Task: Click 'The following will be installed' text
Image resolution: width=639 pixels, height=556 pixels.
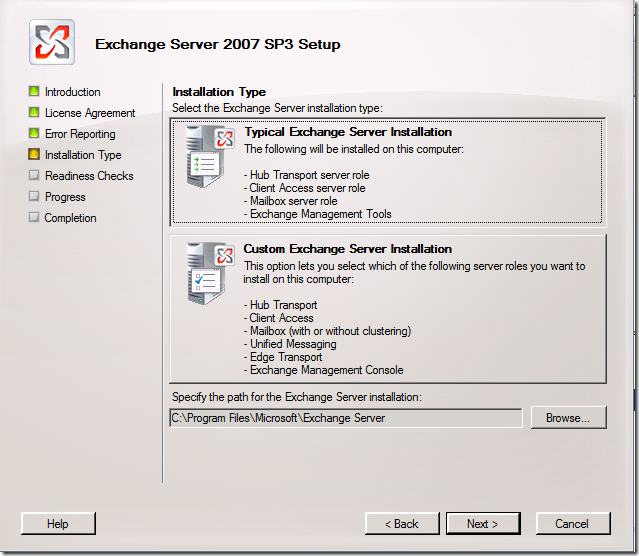Action: [354, 149]
